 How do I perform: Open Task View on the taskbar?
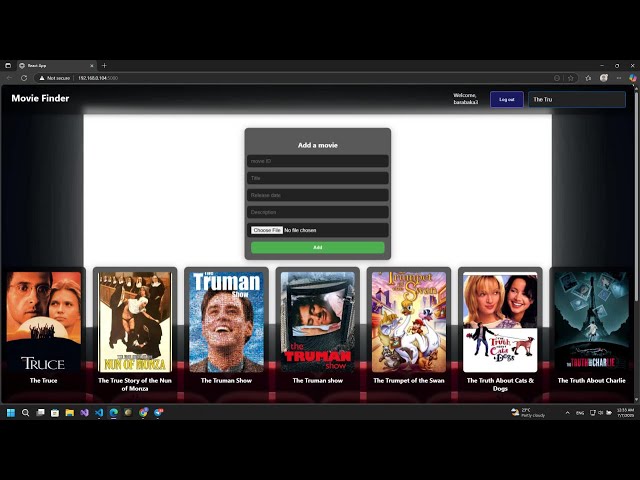pyautogui.click(x=40, y=413)
